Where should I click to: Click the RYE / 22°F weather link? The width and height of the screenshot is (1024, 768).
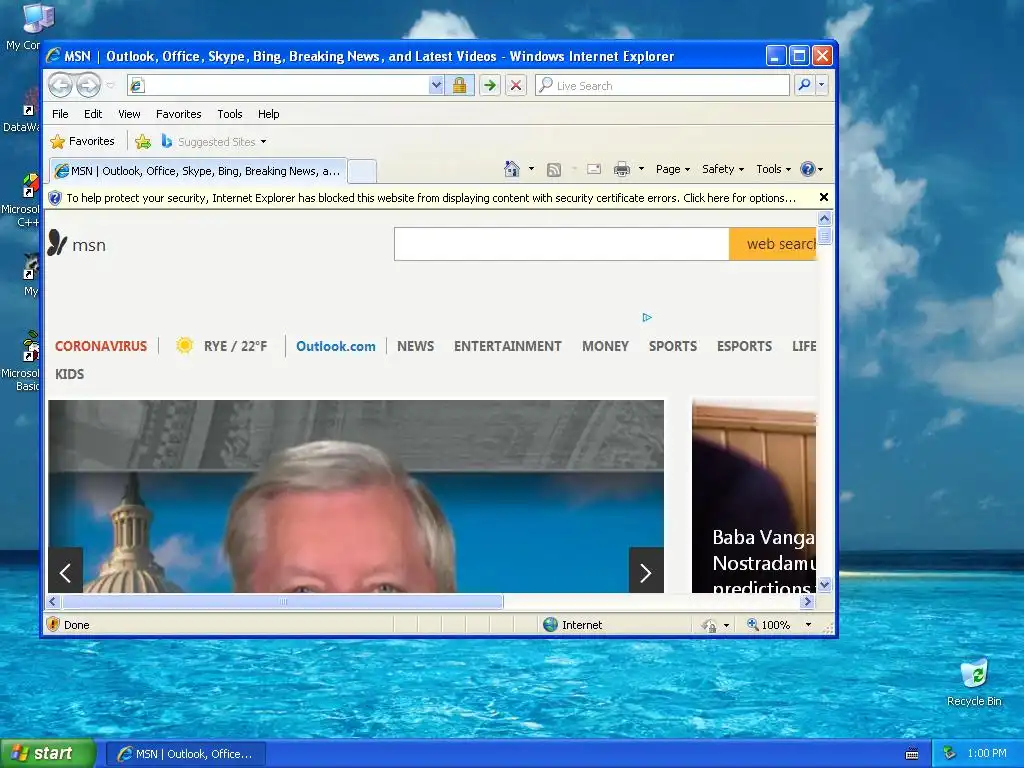tap(221, 346)
